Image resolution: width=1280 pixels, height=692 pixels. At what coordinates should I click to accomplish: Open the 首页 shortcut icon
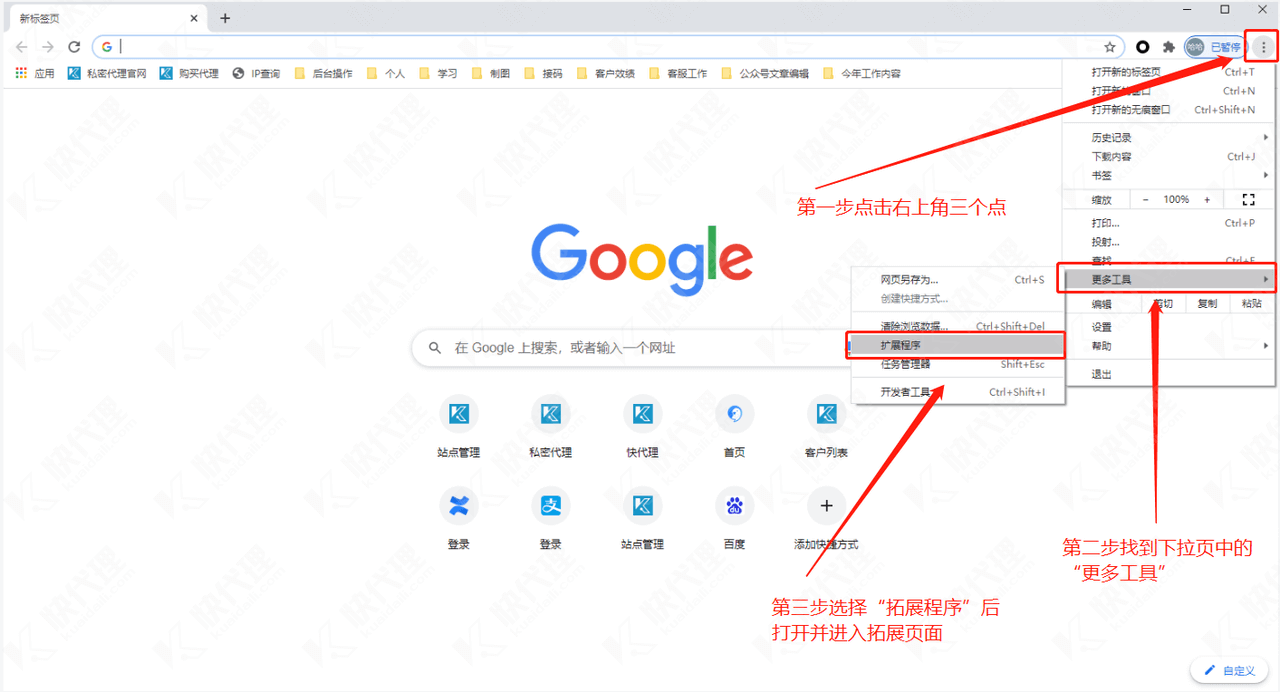tap(733, 413)
